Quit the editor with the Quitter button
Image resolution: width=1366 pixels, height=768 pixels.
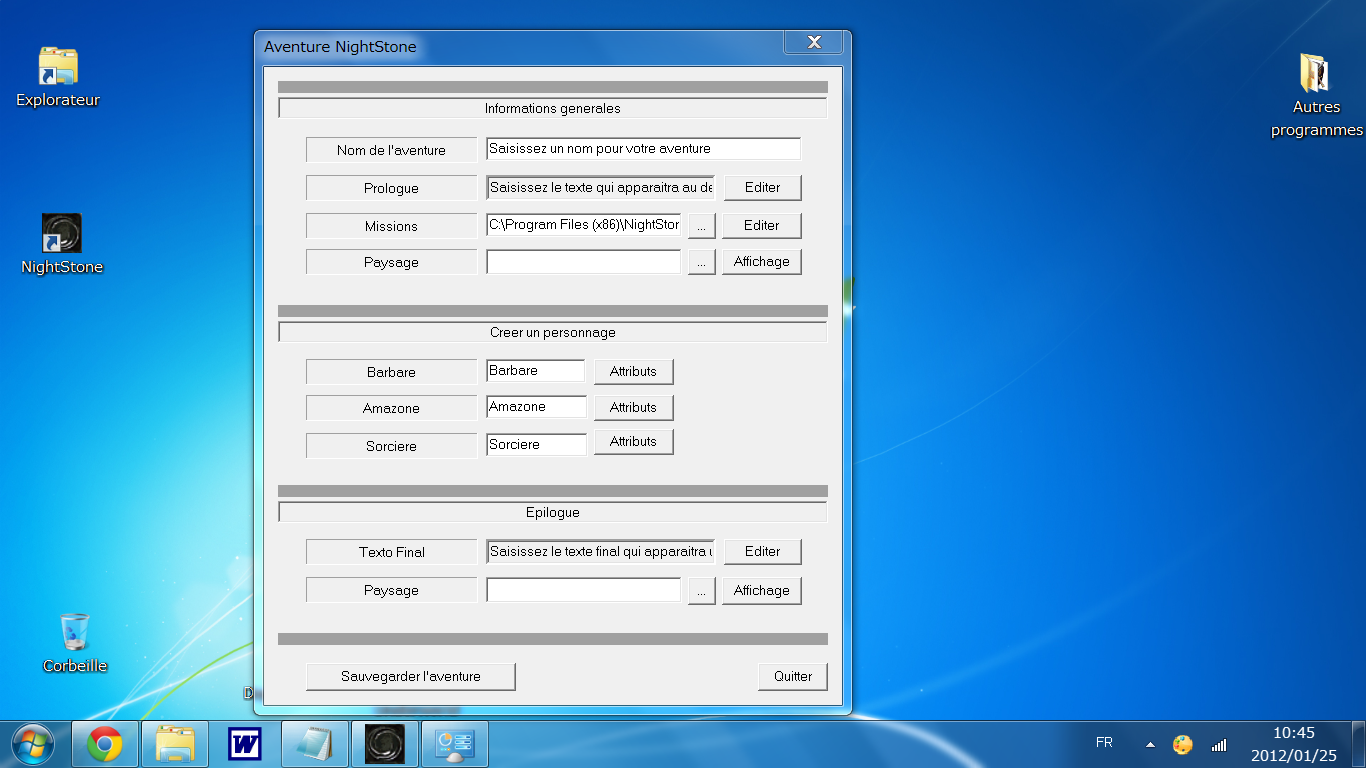[793, 676]
